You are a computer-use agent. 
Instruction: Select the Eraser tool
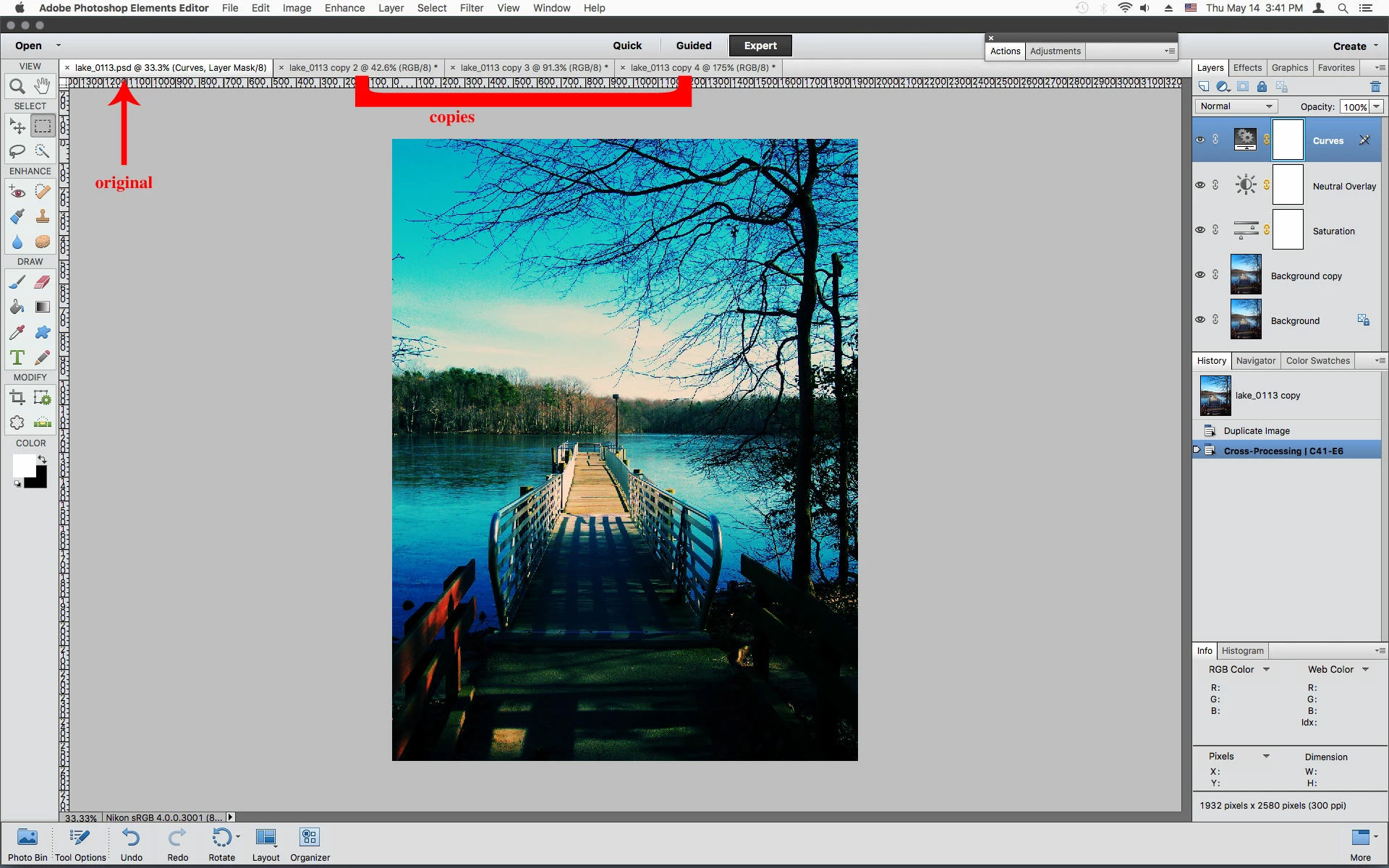click(43, 282)
